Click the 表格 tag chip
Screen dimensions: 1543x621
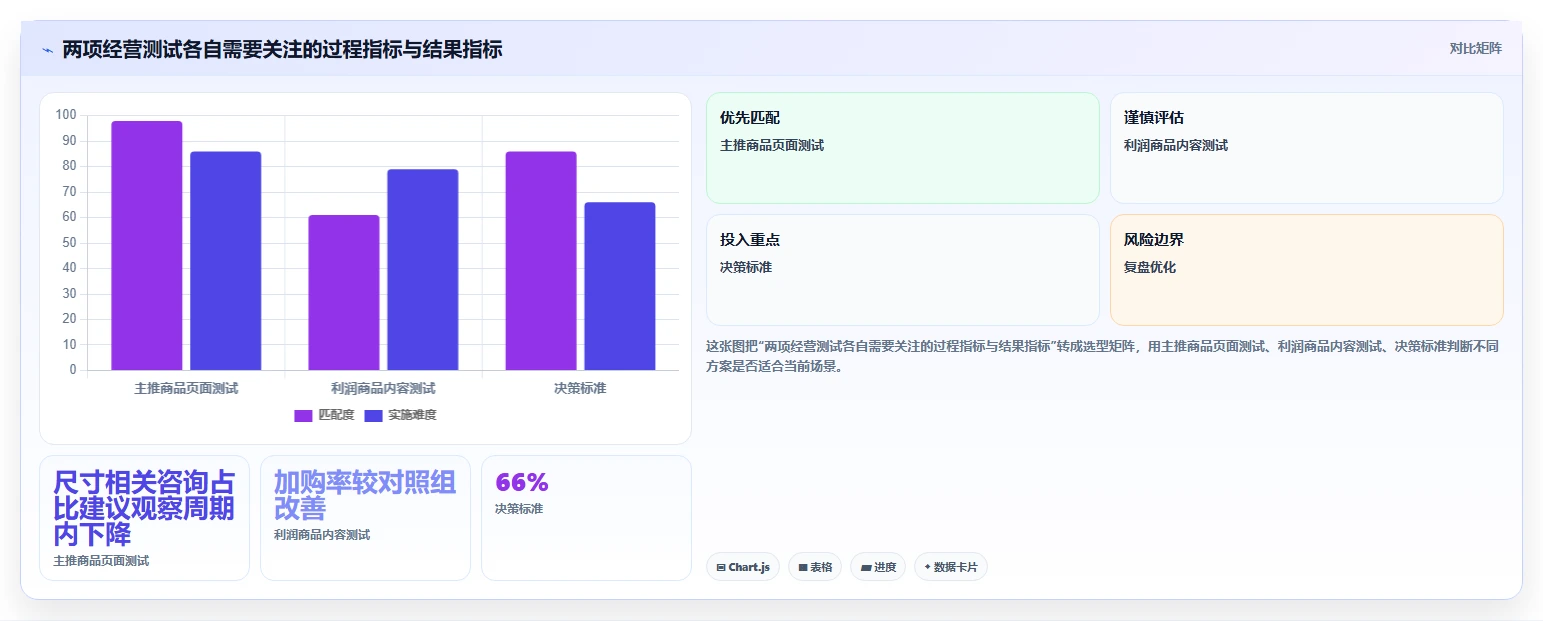click(815, 567)
